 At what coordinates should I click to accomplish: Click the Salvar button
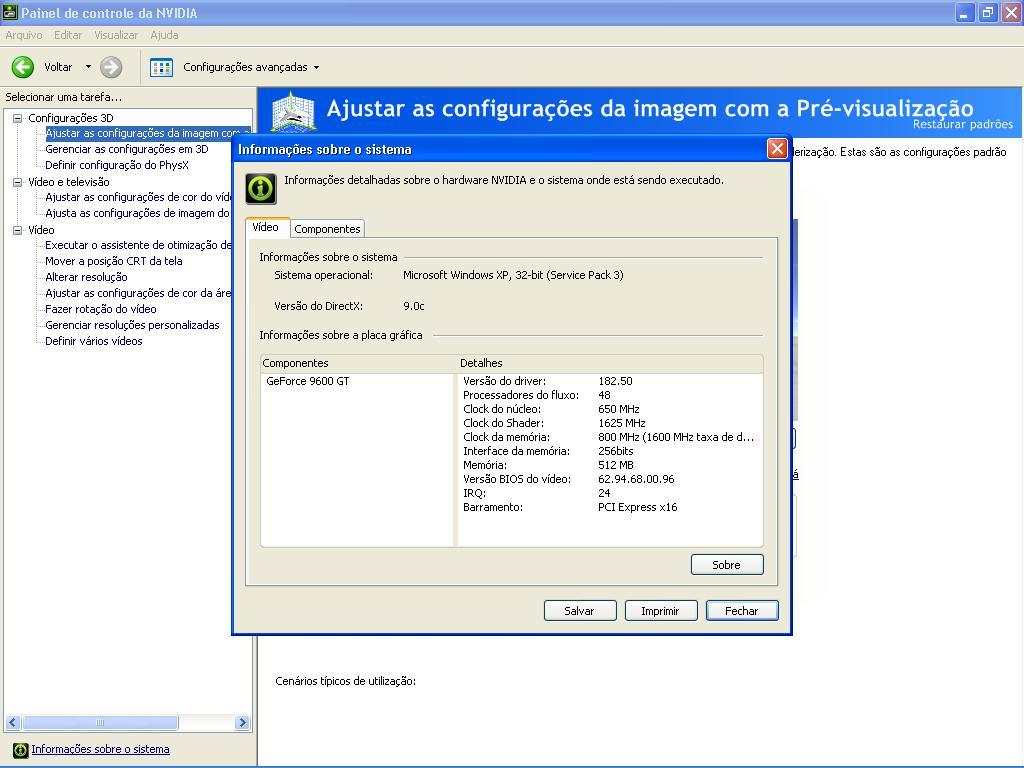pos(579,611)
